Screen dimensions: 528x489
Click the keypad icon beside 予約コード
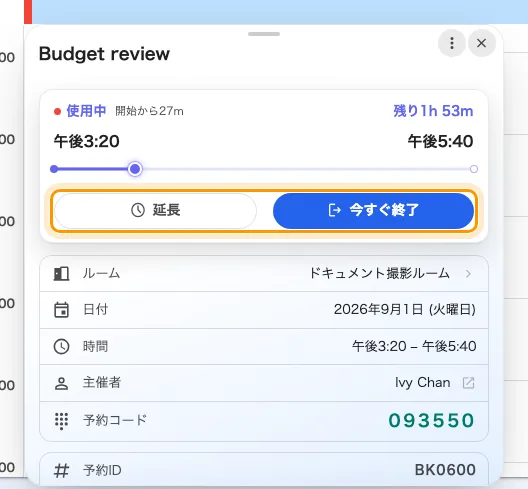61,421
